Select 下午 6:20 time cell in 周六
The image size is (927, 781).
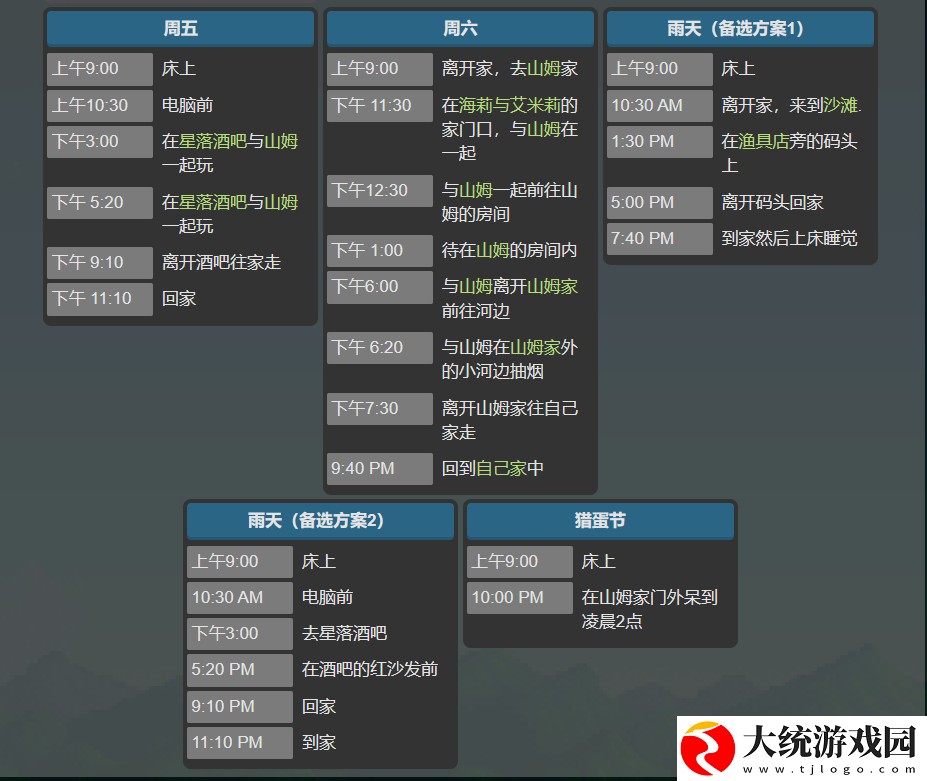click(380, 348)
